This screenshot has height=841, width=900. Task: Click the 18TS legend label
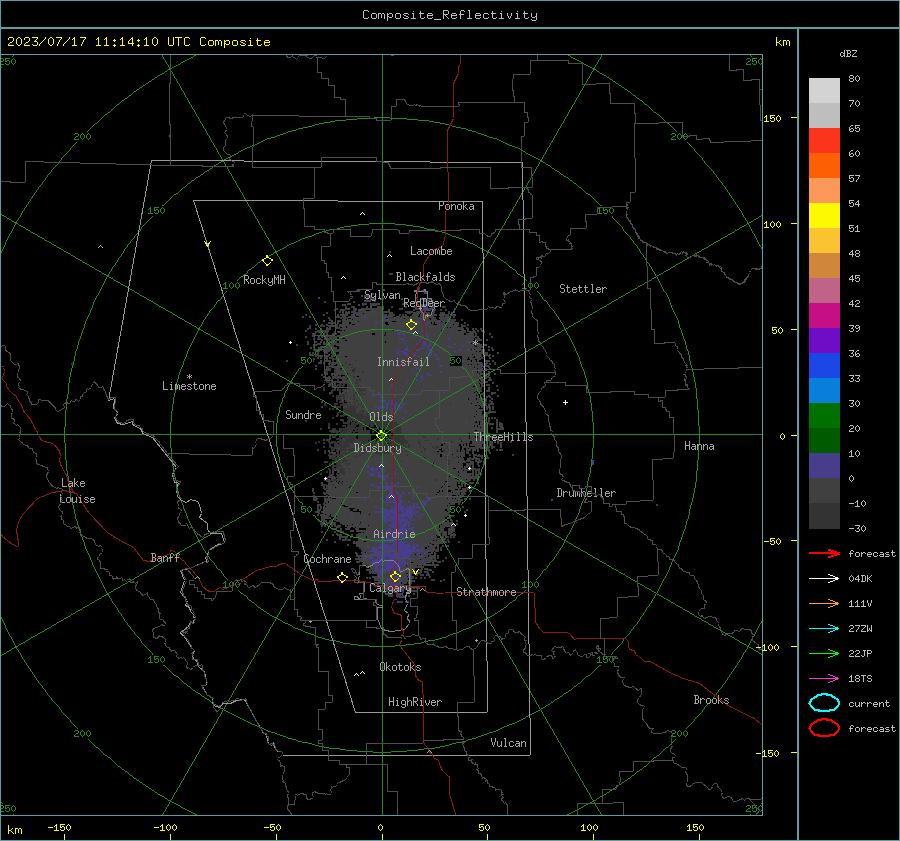(x=860, y=679)
